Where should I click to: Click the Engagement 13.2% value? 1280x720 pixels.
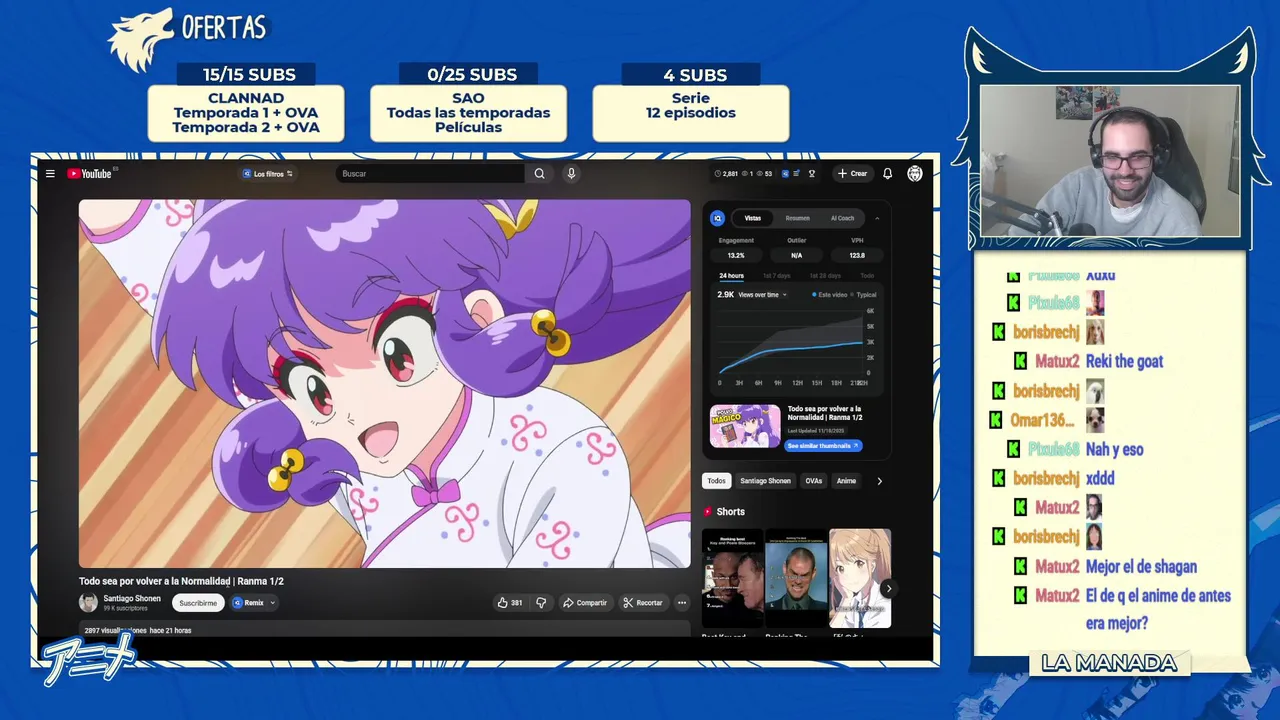tap(736, 255)
